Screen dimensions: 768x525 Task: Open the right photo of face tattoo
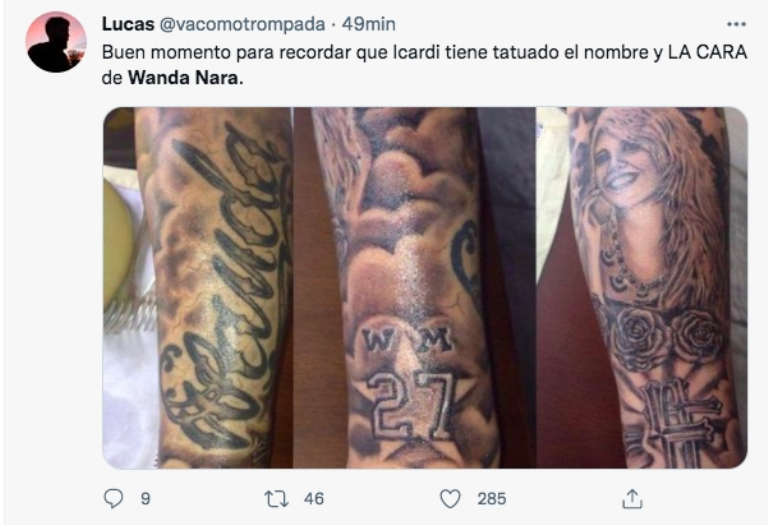point(642,287)
